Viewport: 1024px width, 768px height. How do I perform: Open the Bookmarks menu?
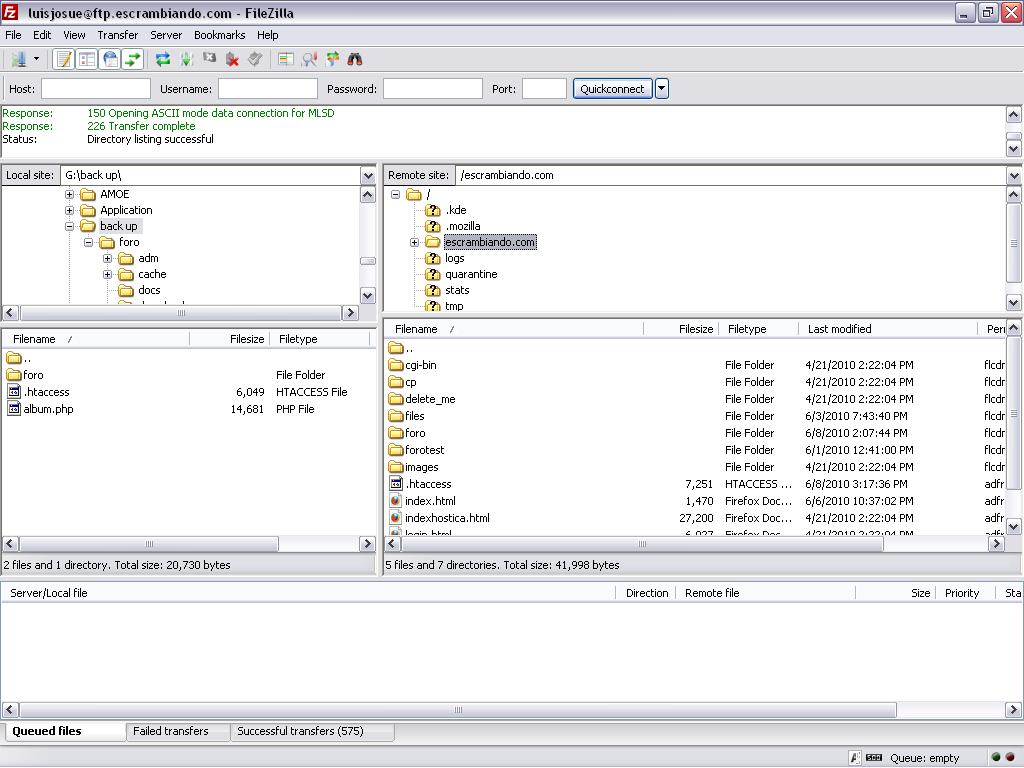point(219,35)
